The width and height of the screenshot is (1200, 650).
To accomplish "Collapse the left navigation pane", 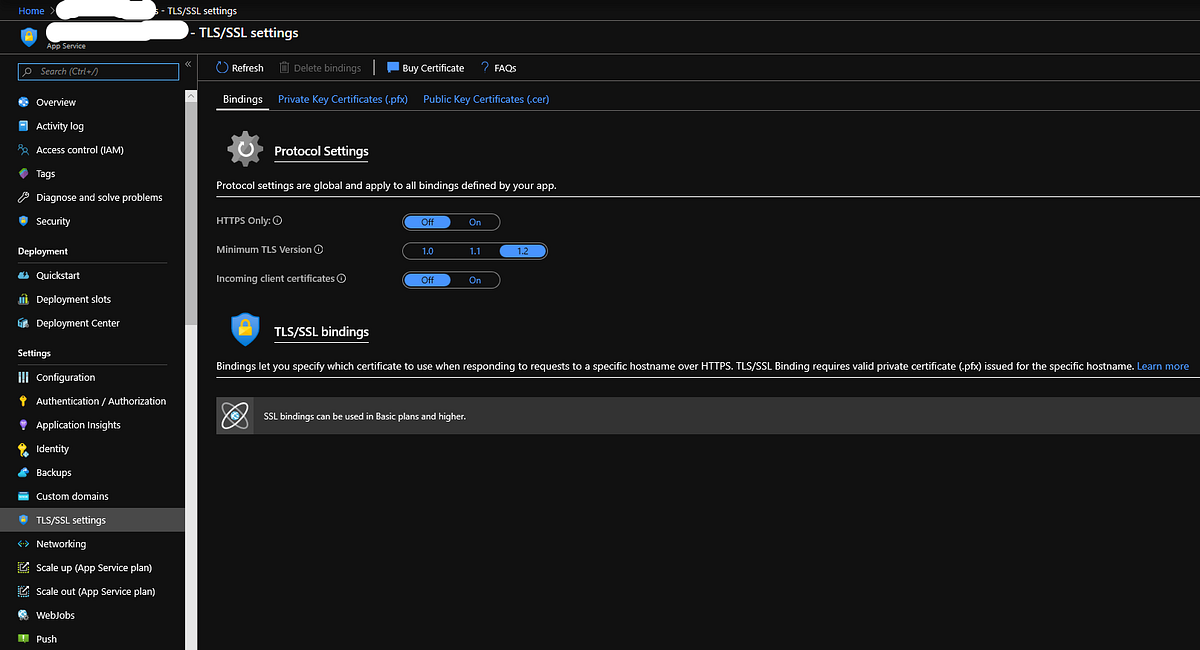I will pos(187,63).
